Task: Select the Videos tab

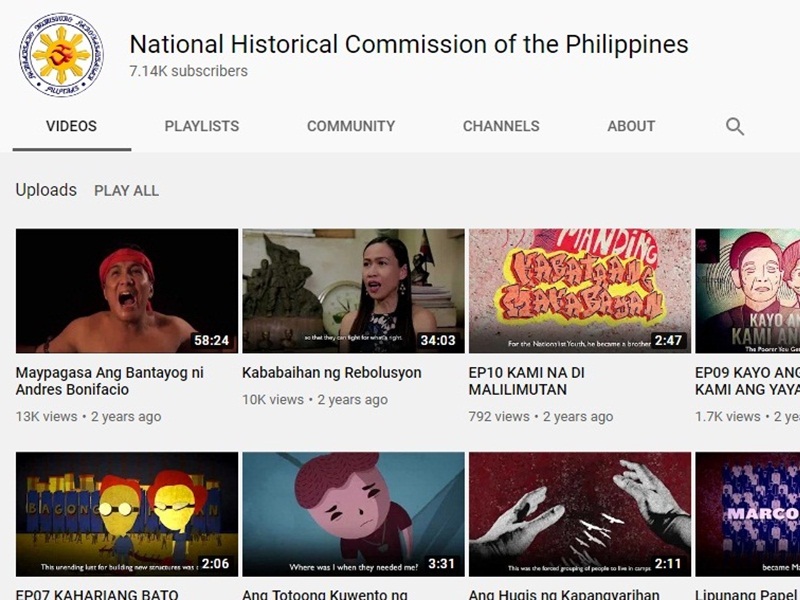Action: [71, 126]
